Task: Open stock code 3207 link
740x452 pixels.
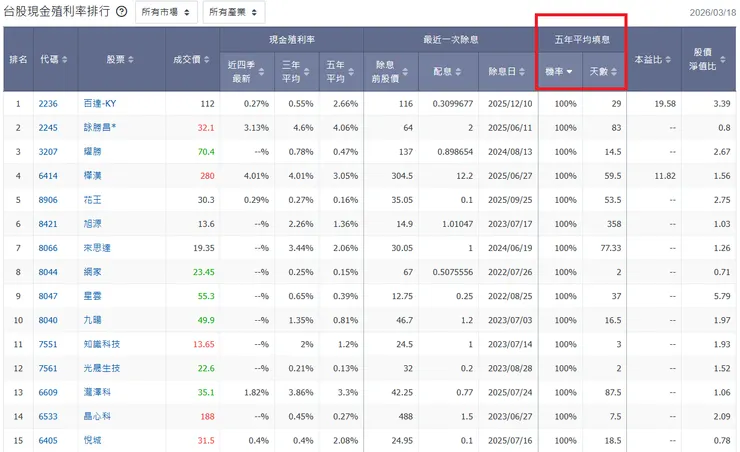Action: coord(48,152)
